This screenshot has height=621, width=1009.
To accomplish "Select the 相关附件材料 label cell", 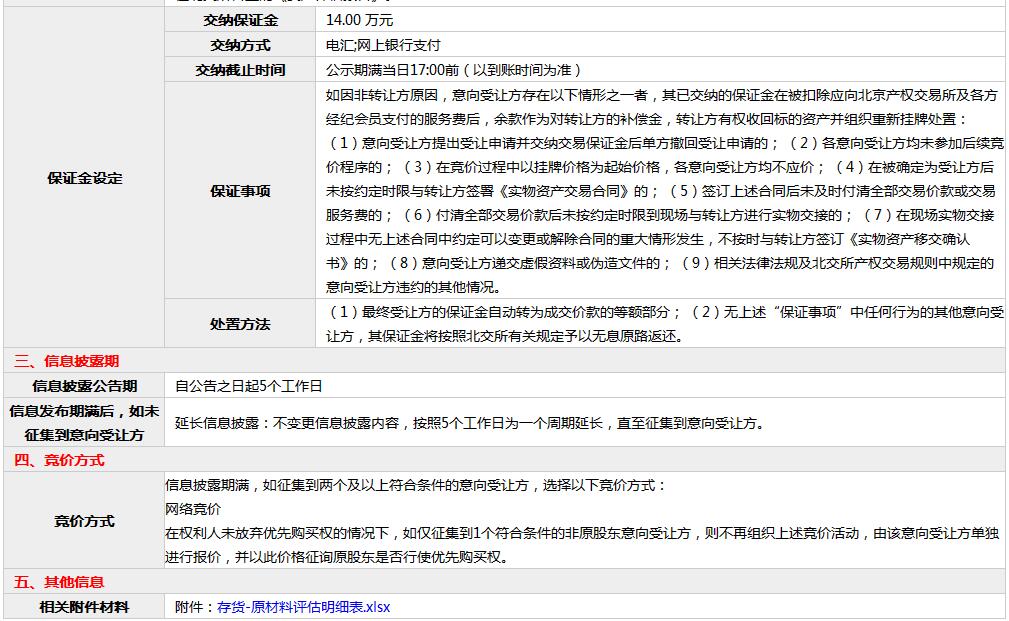I will click(84, 607).
